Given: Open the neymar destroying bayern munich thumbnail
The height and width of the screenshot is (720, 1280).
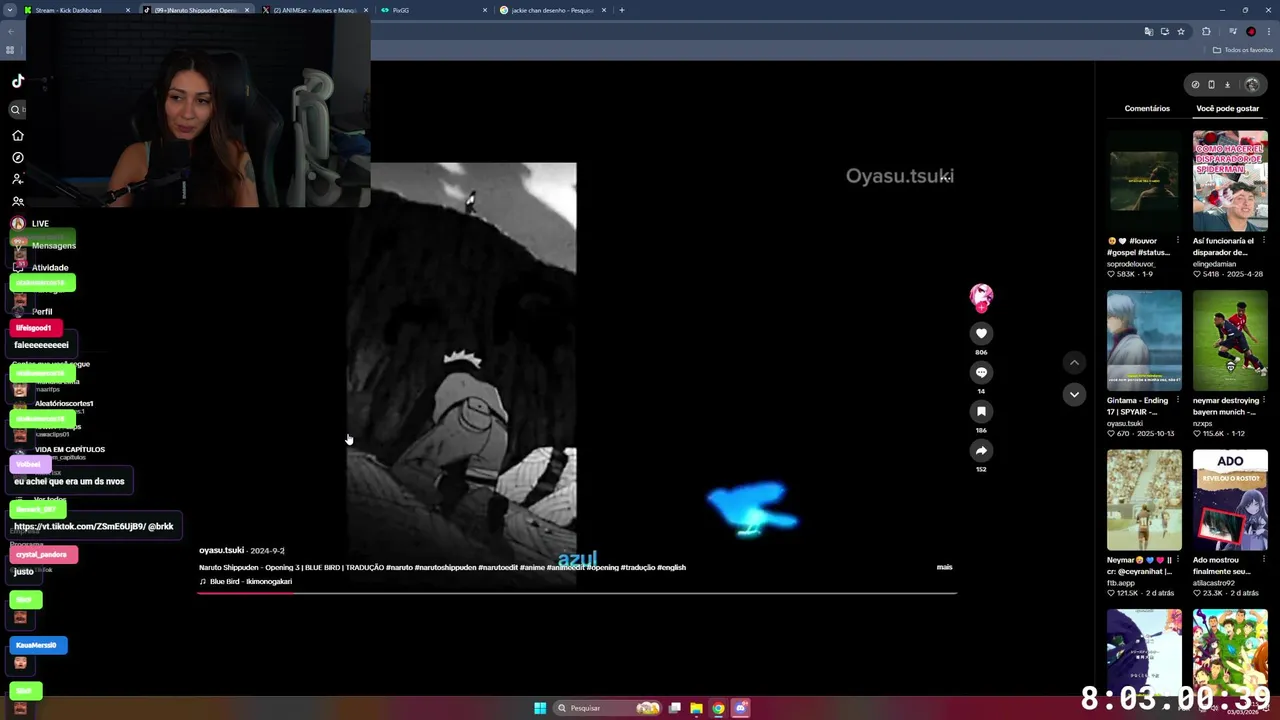Looking at the screenshot, I should [x=1230, y=340].
